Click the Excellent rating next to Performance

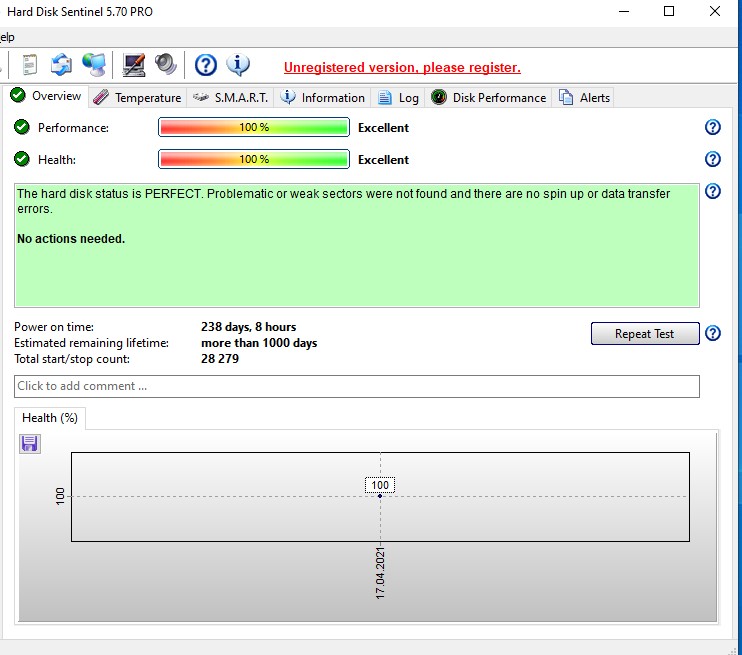click(383, 128)
